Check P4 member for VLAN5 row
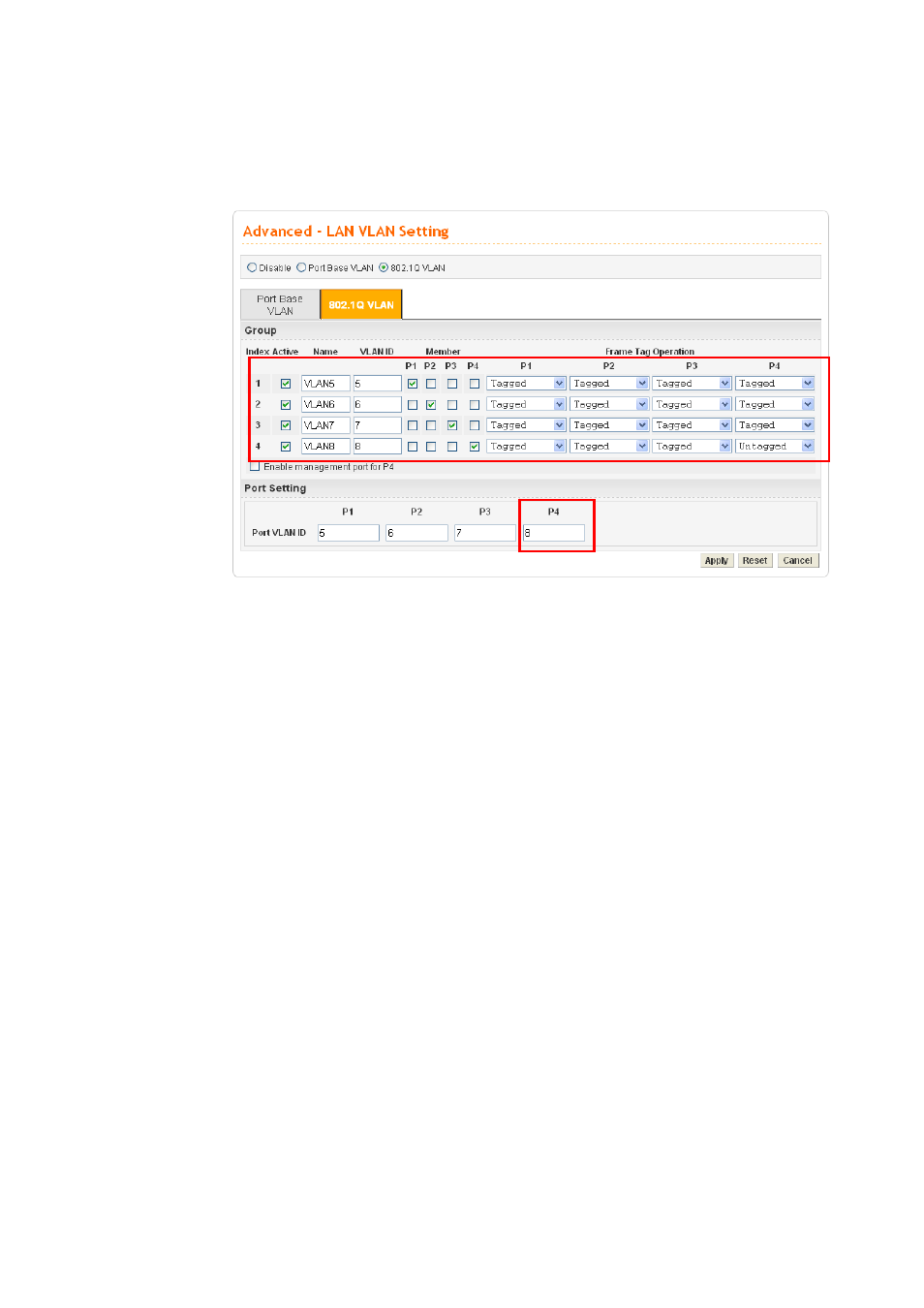 [475, 384]
